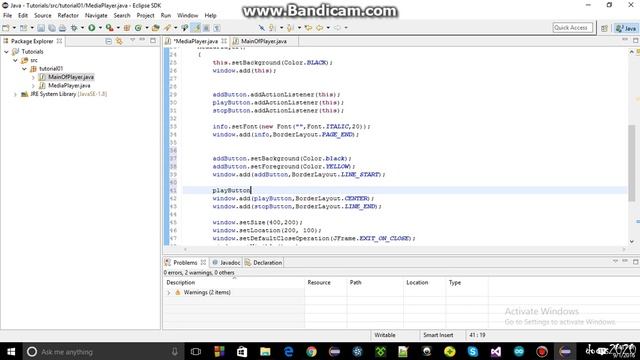Click the editor vertical scrollbar thumb

pyautogui.click(x=631, y=163)
